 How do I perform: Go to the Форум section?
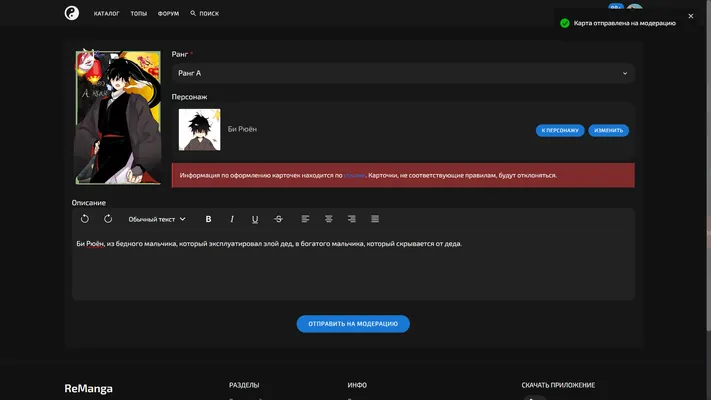[168, 14]
